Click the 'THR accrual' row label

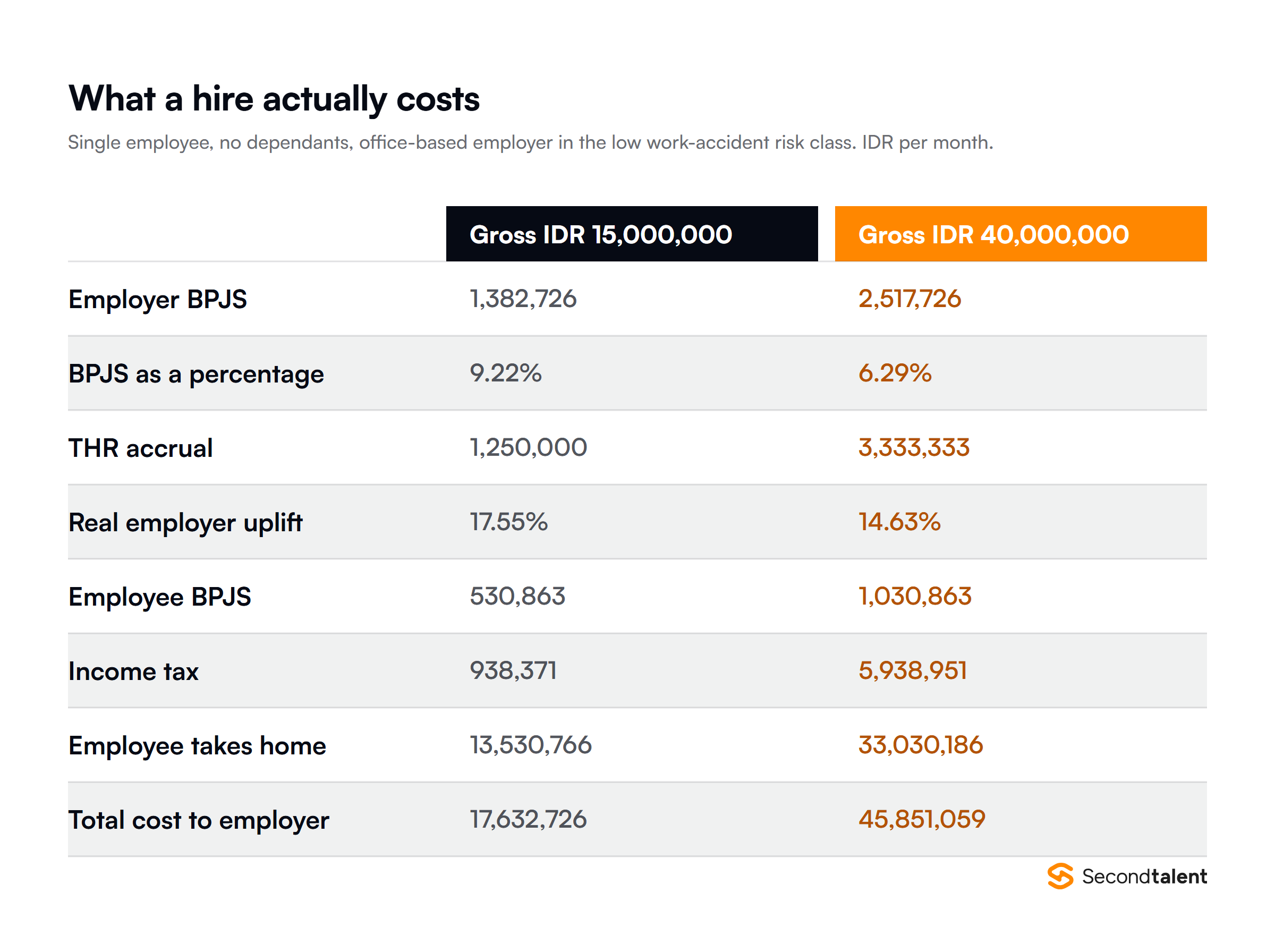(141, 448)
